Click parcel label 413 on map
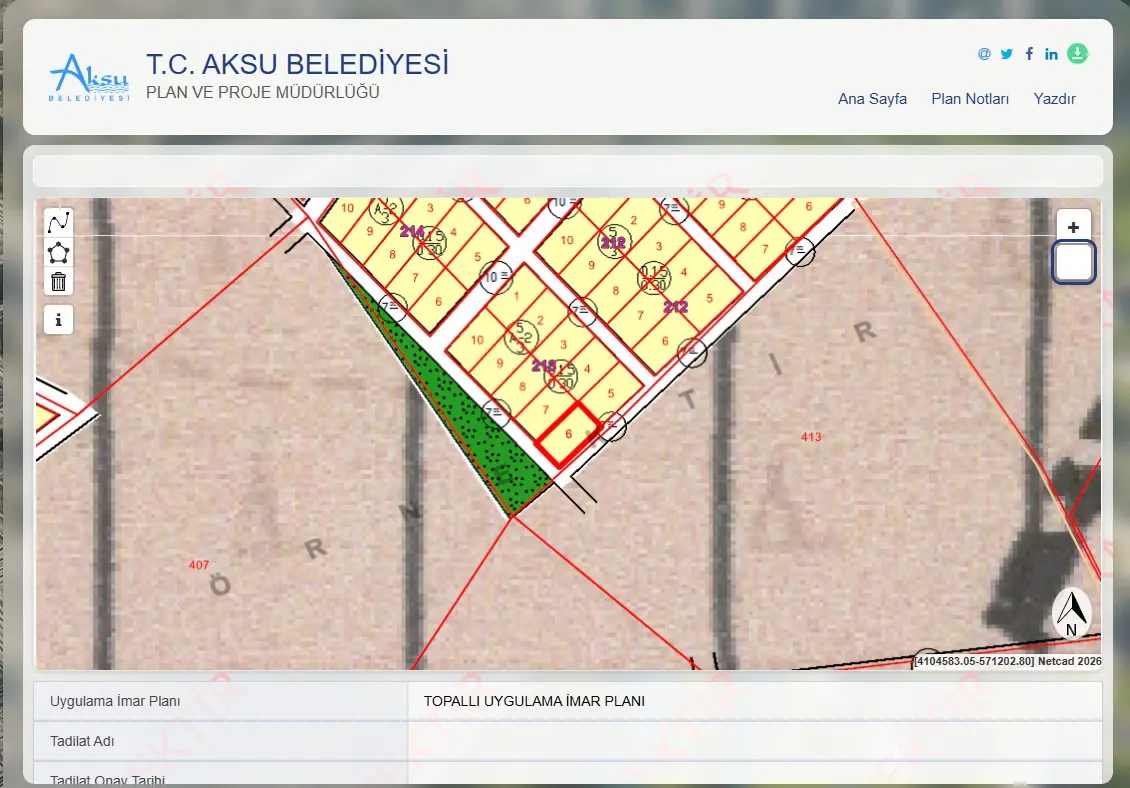This screenshot has width=1130, height=788. pos(811,437)
